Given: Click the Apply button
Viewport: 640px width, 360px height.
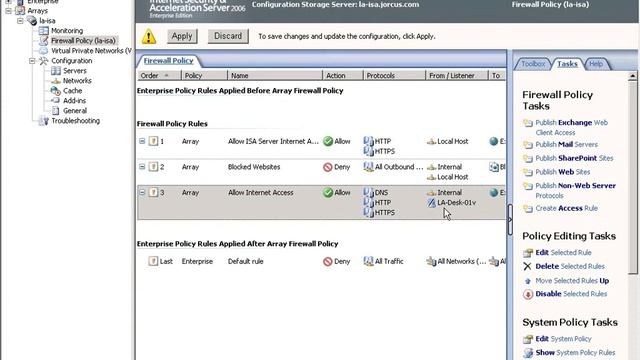Looking at the screenshot, I should click(x=182, y=36).
